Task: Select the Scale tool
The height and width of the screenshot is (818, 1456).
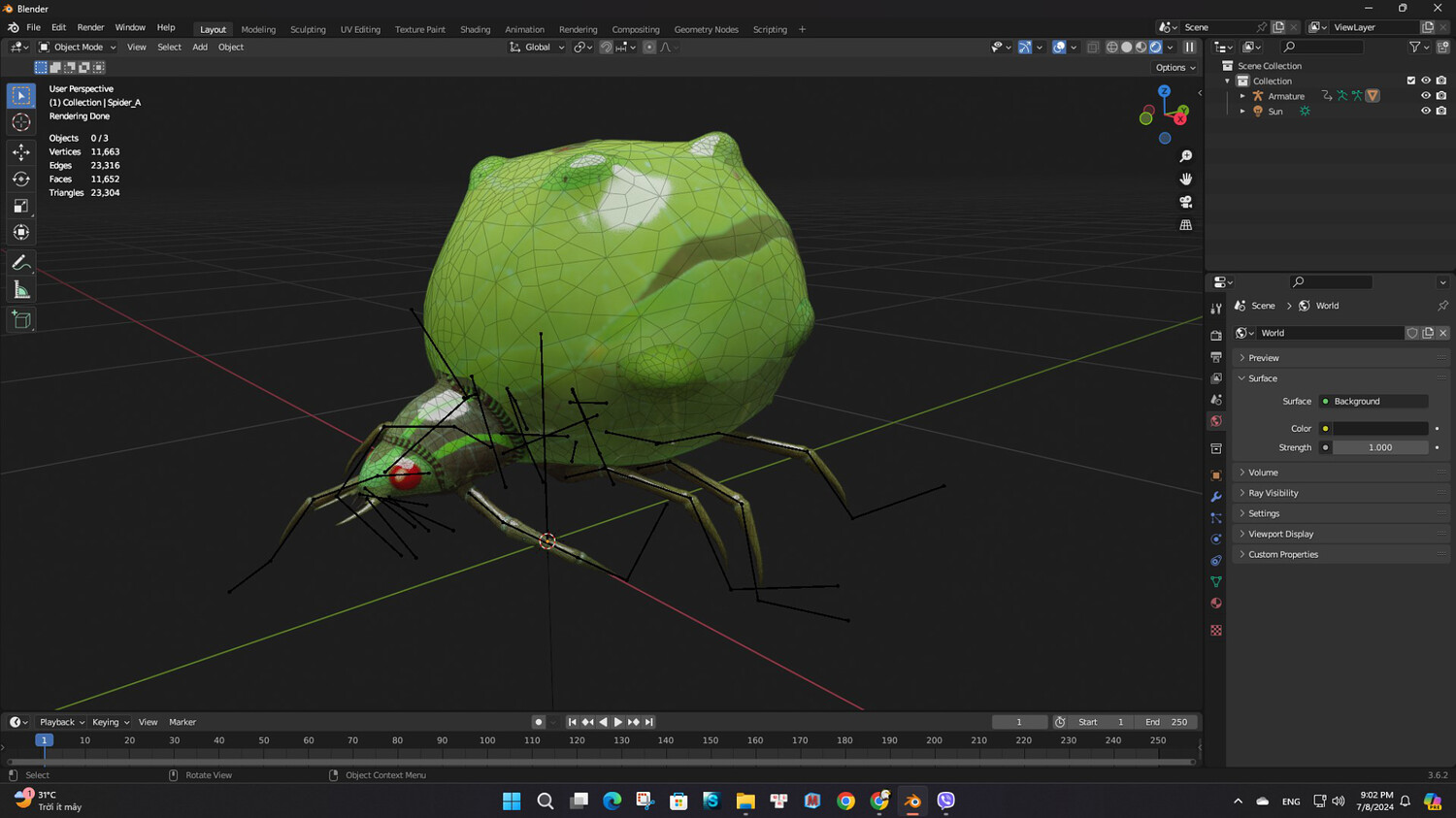Action: click(21, 206)
